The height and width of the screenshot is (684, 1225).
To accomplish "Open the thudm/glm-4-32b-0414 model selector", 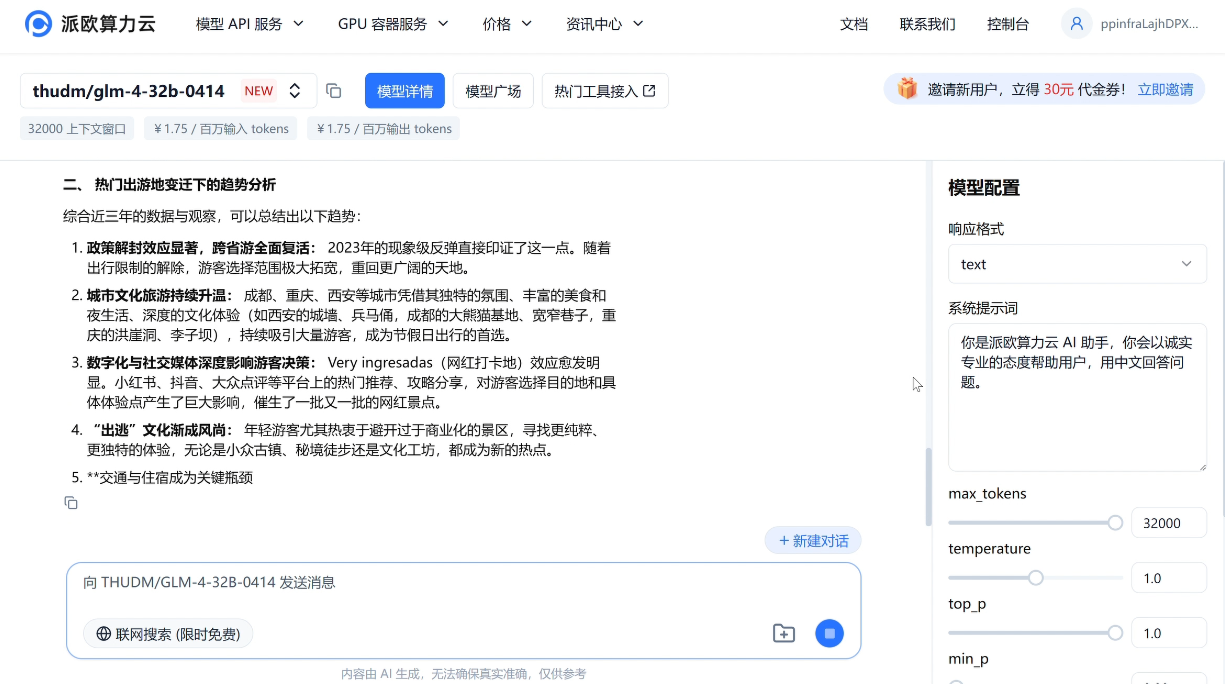I will (168, 91).
